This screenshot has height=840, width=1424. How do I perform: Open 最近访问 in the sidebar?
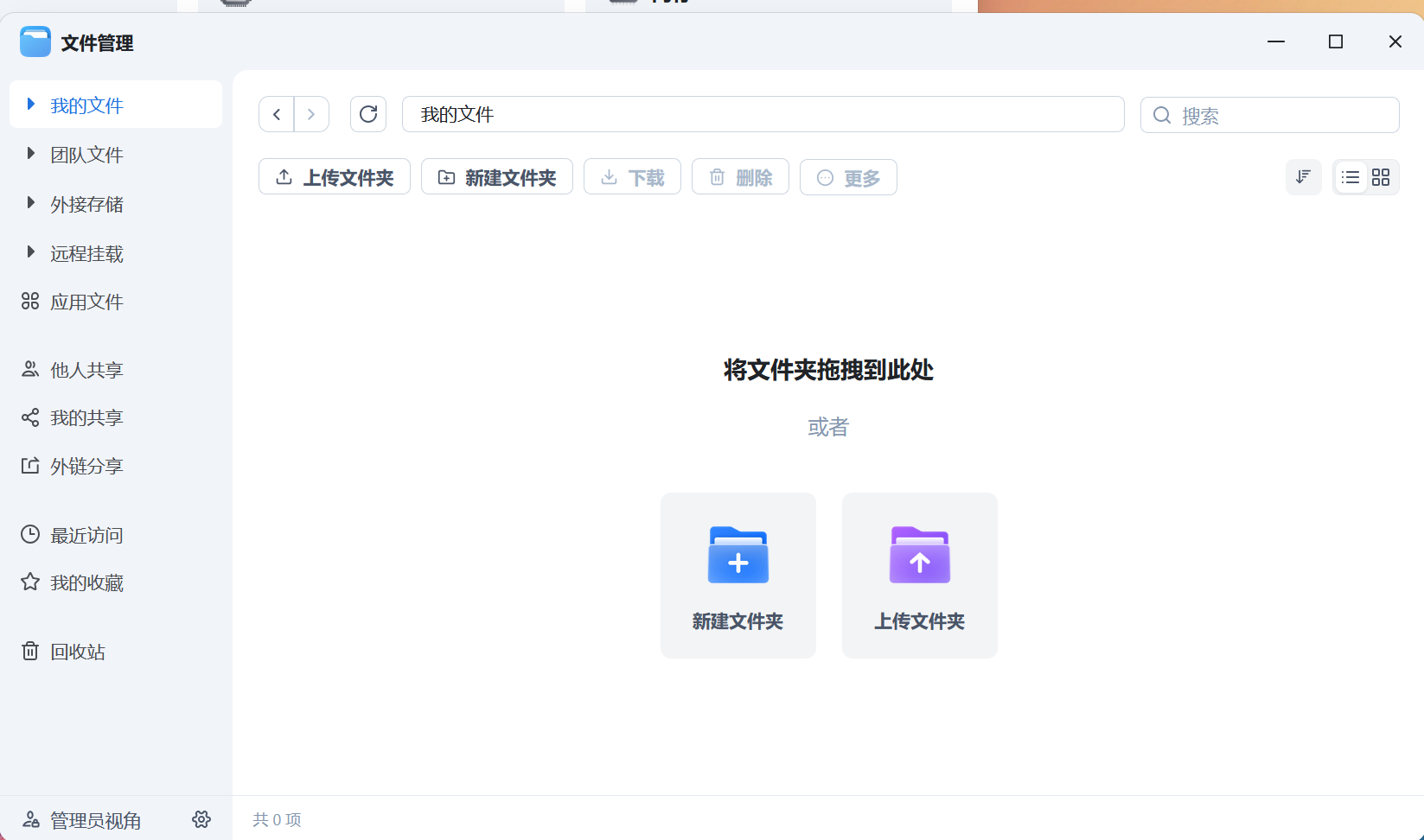tap(86, 535)
